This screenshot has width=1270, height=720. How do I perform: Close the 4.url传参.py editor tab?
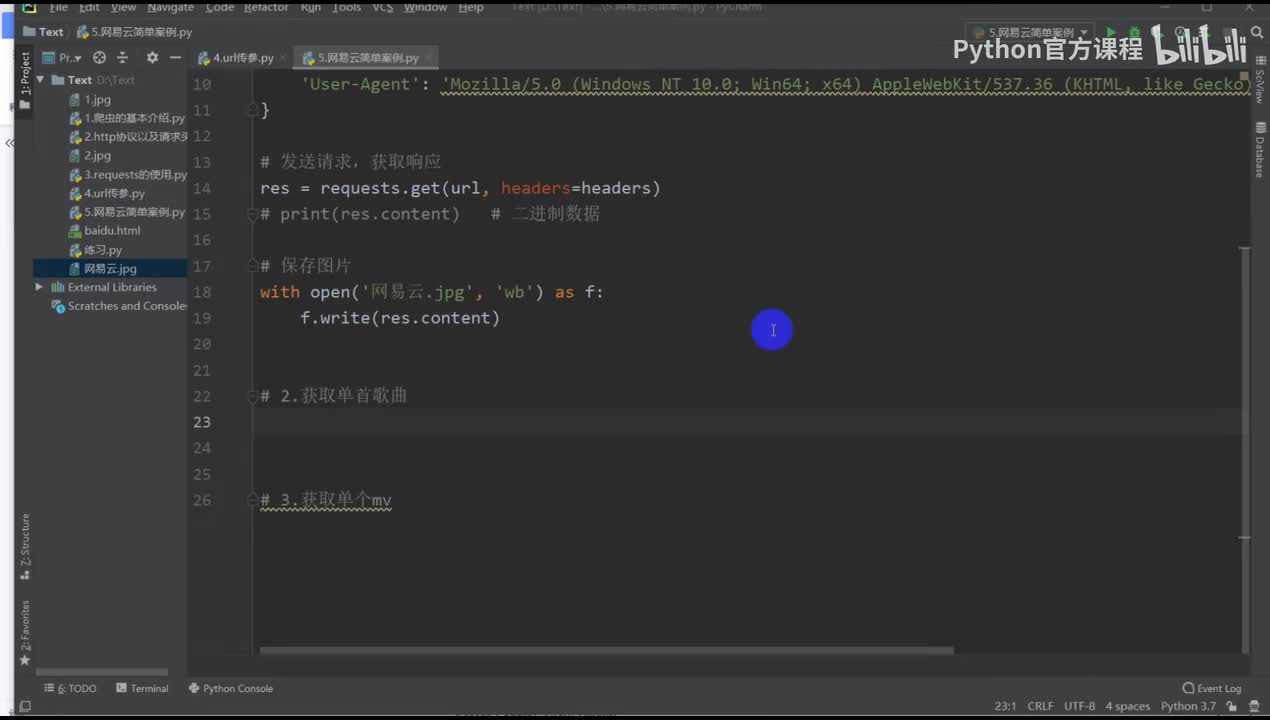282,58
